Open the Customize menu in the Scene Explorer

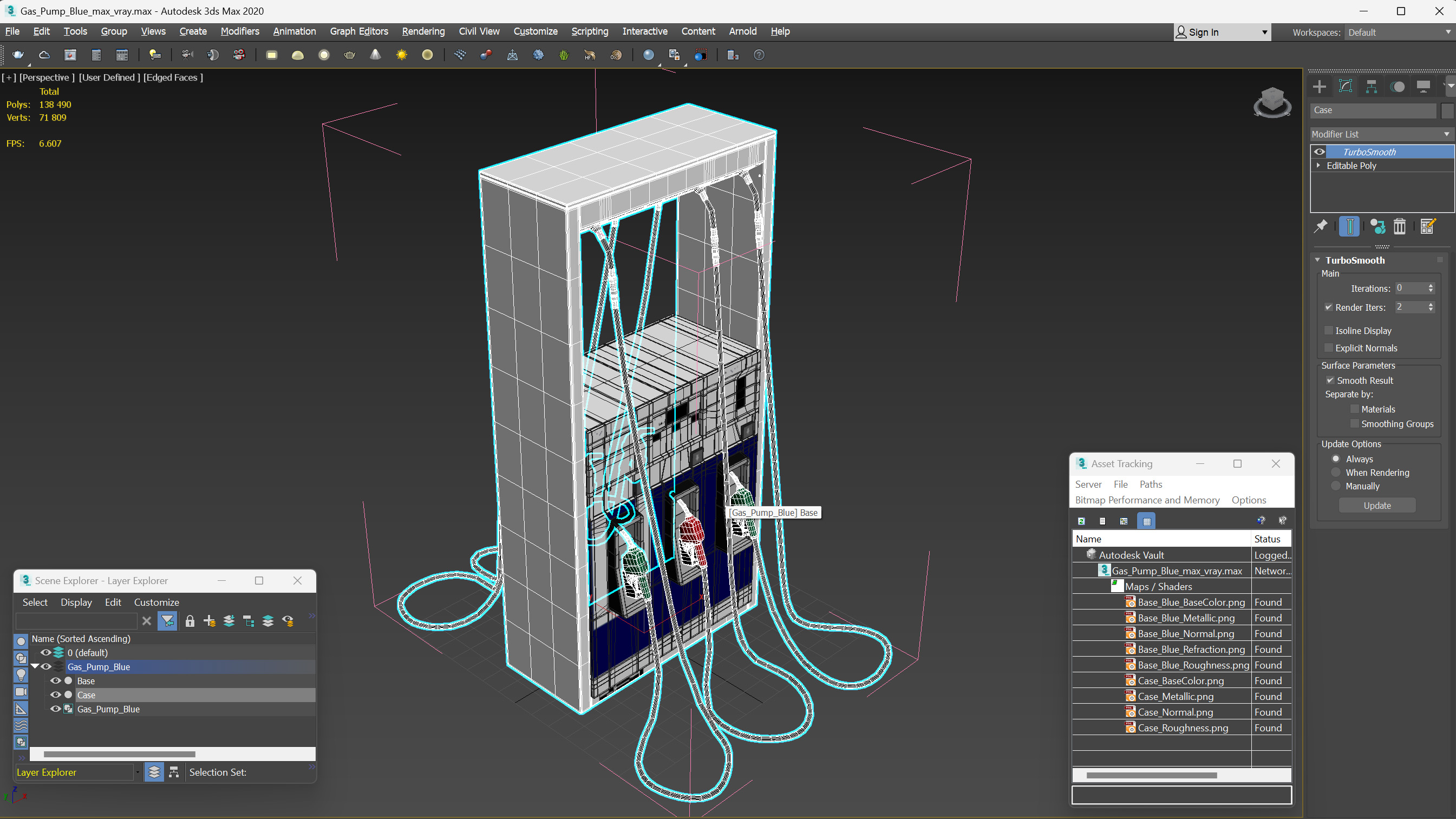(x=156, y=602)
